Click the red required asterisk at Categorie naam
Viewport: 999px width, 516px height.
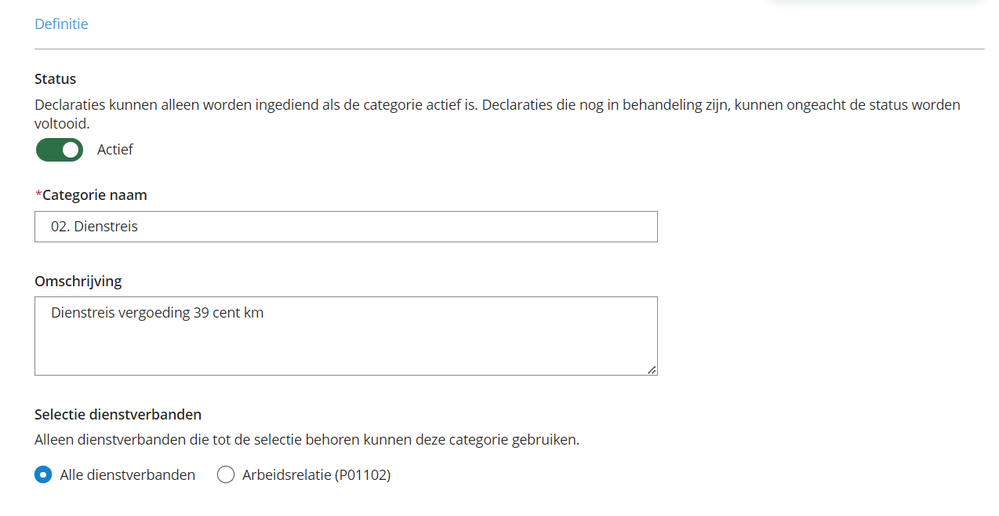(38, 194)
